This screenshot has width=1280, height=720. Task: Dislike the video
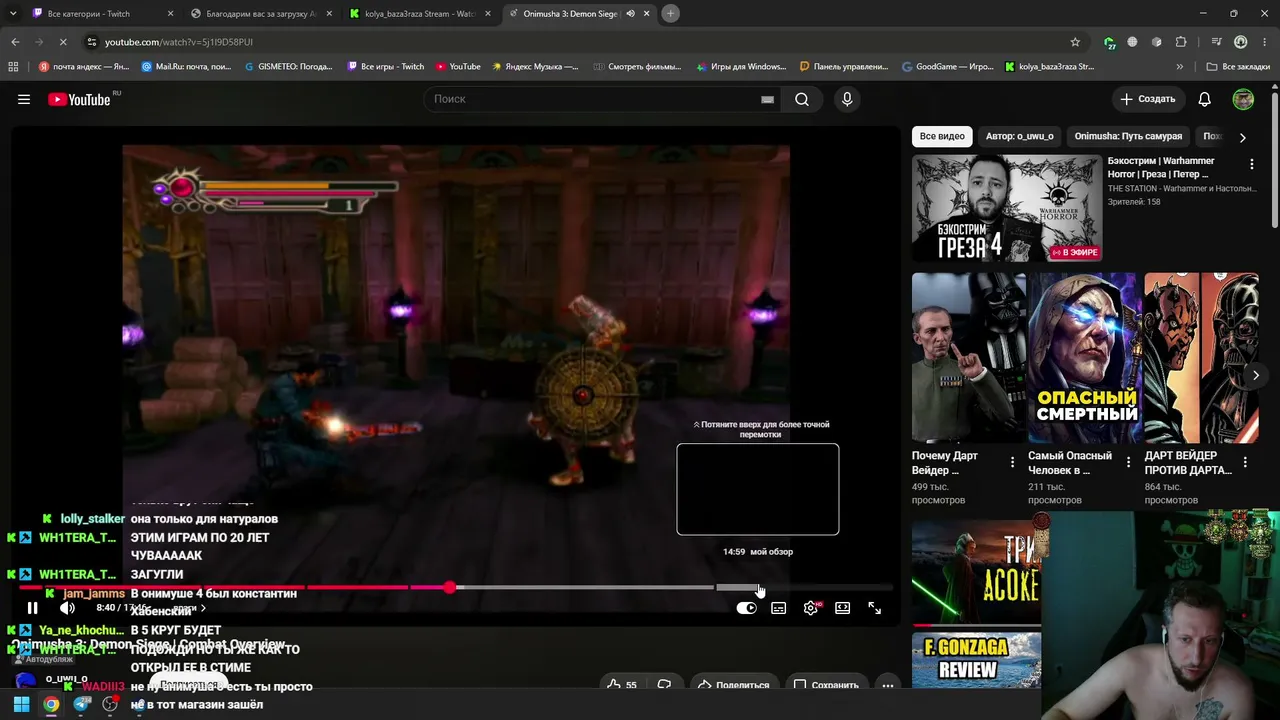(664, 685)
